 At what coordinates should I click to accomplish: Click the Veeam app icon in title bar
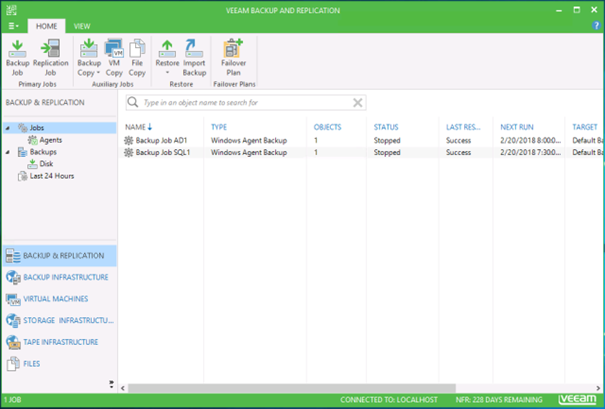pyautogui.click(x=12, y=10)
